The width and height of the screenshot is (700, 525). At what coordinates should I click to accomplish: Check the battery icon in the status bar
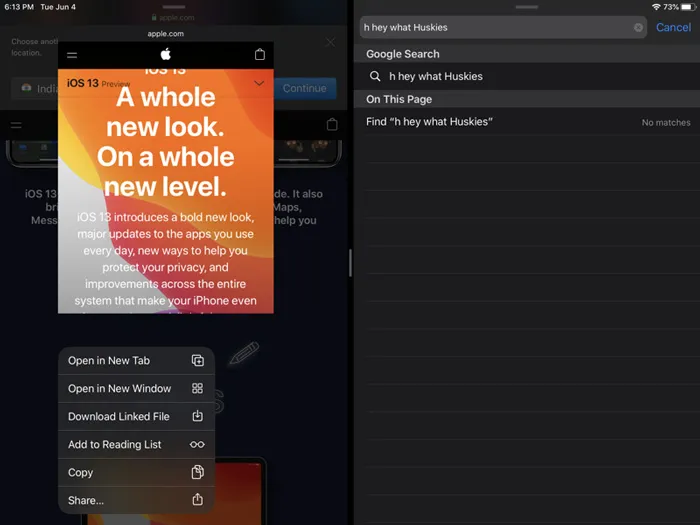coord(687,7)
